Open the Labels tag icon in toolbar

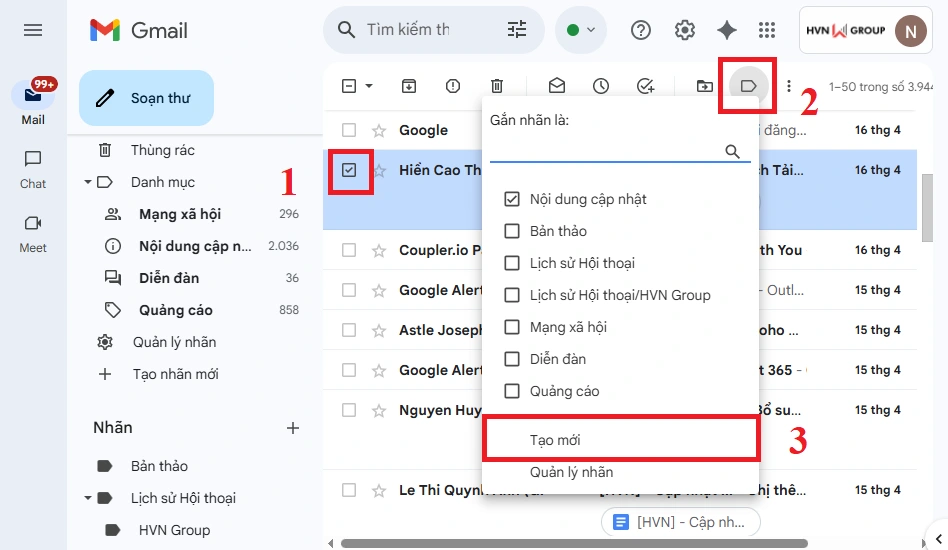tap(748, 86)
